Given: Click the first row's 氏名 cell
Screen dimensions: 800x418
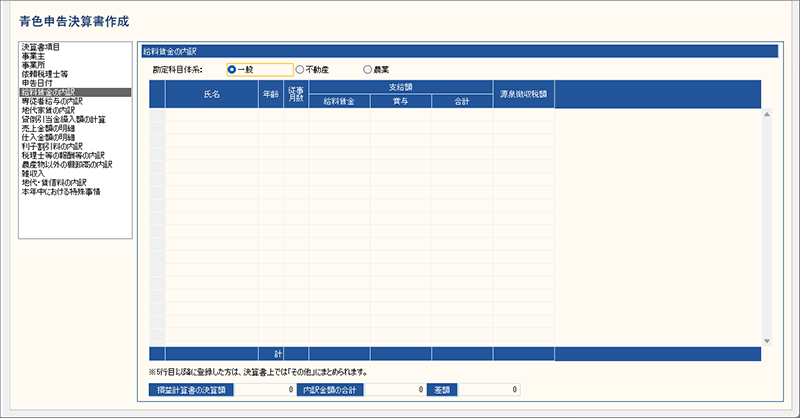Looking at the screenshot, I should pyautogui.click(x=211, y=114).
